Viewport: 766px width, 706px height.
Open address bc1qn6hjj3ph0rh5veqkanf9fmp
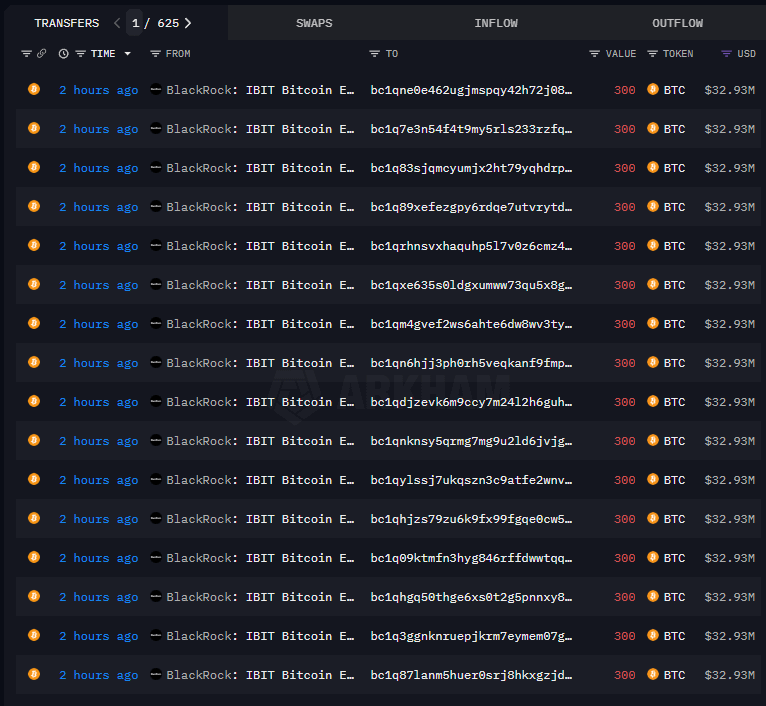point(471,363)
